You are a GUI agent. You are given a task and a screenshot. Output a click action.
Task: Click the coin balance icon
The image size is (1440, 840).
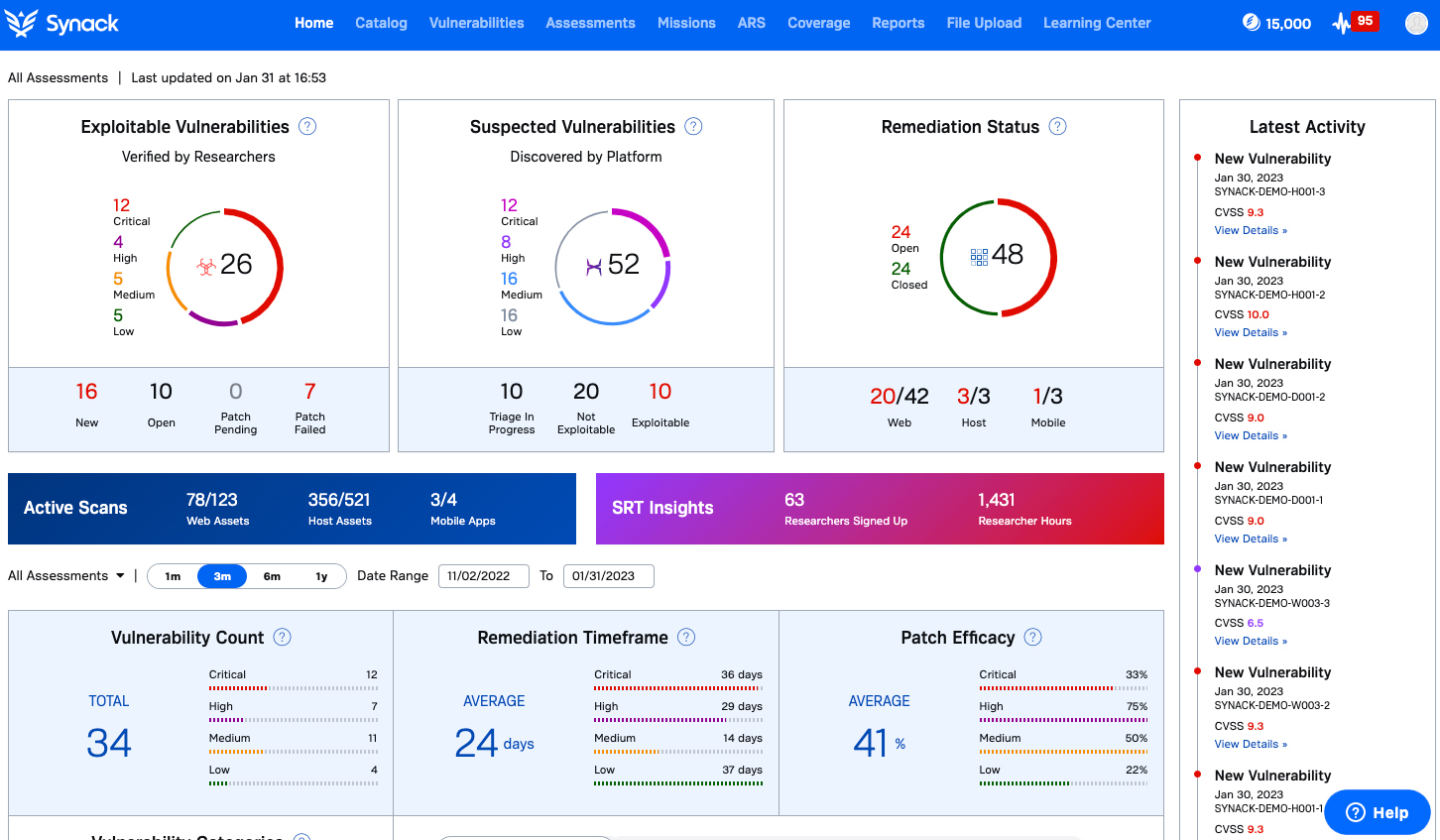(1252, 22)
